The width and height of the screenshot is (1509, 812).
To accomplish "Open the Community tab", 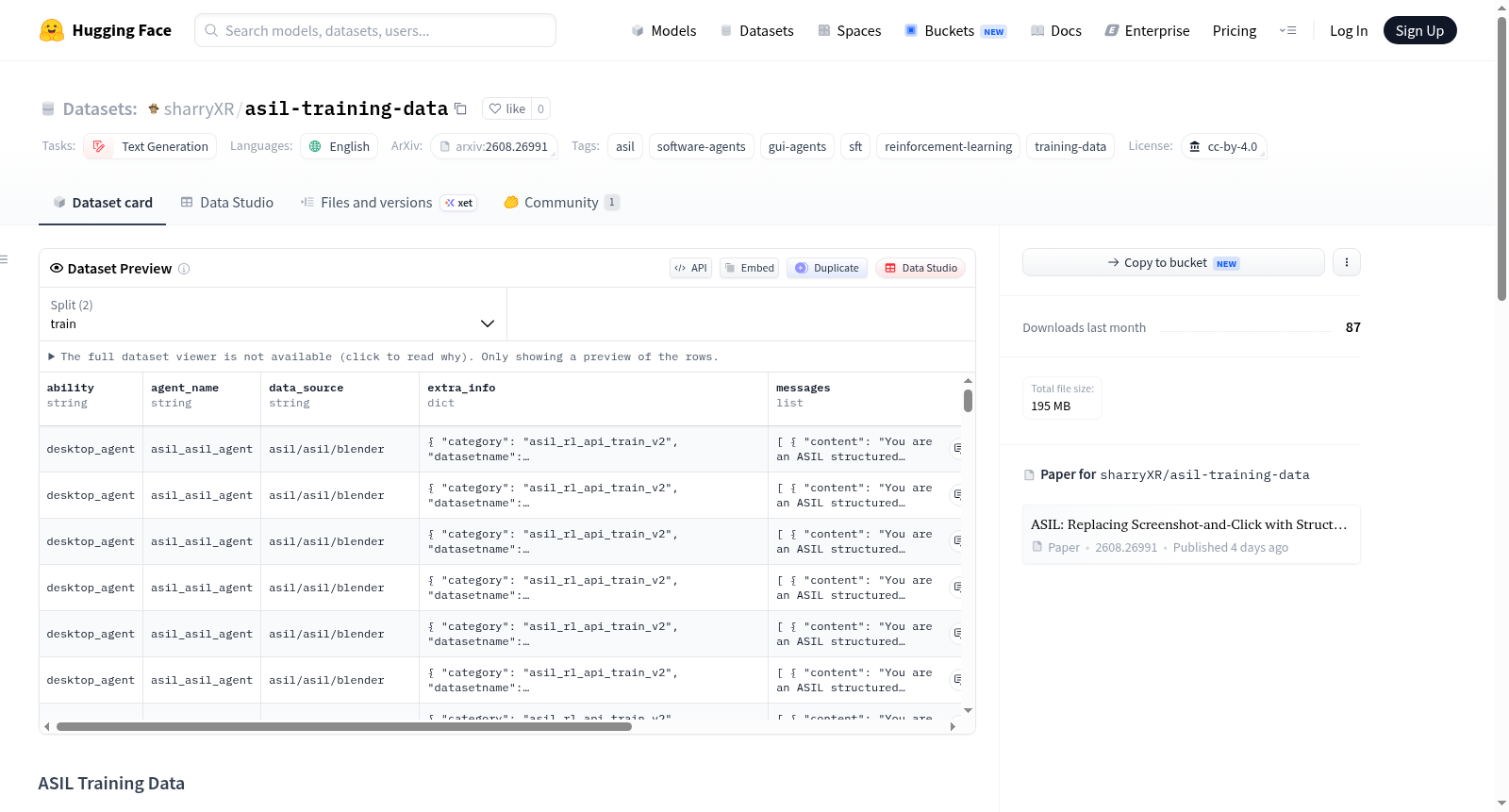I will coord(562,203).
